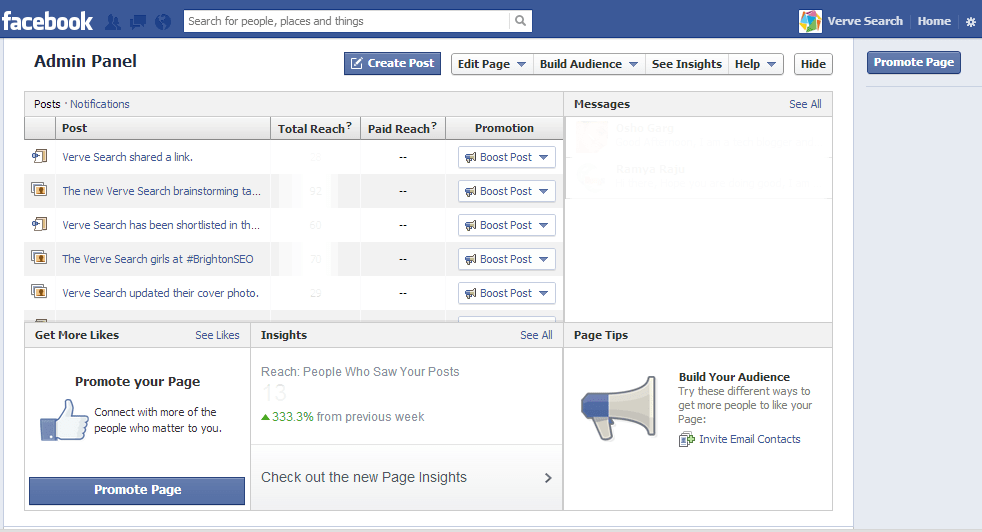Open friend requests icon in top bar
The width and height of the screenshot is (982, 532).
click(x=113, y=22)
